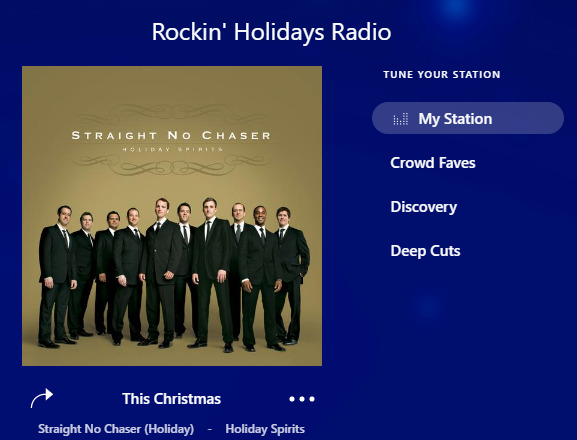Open the three-dot more options menu
The image size is (577, 440).
302,399
